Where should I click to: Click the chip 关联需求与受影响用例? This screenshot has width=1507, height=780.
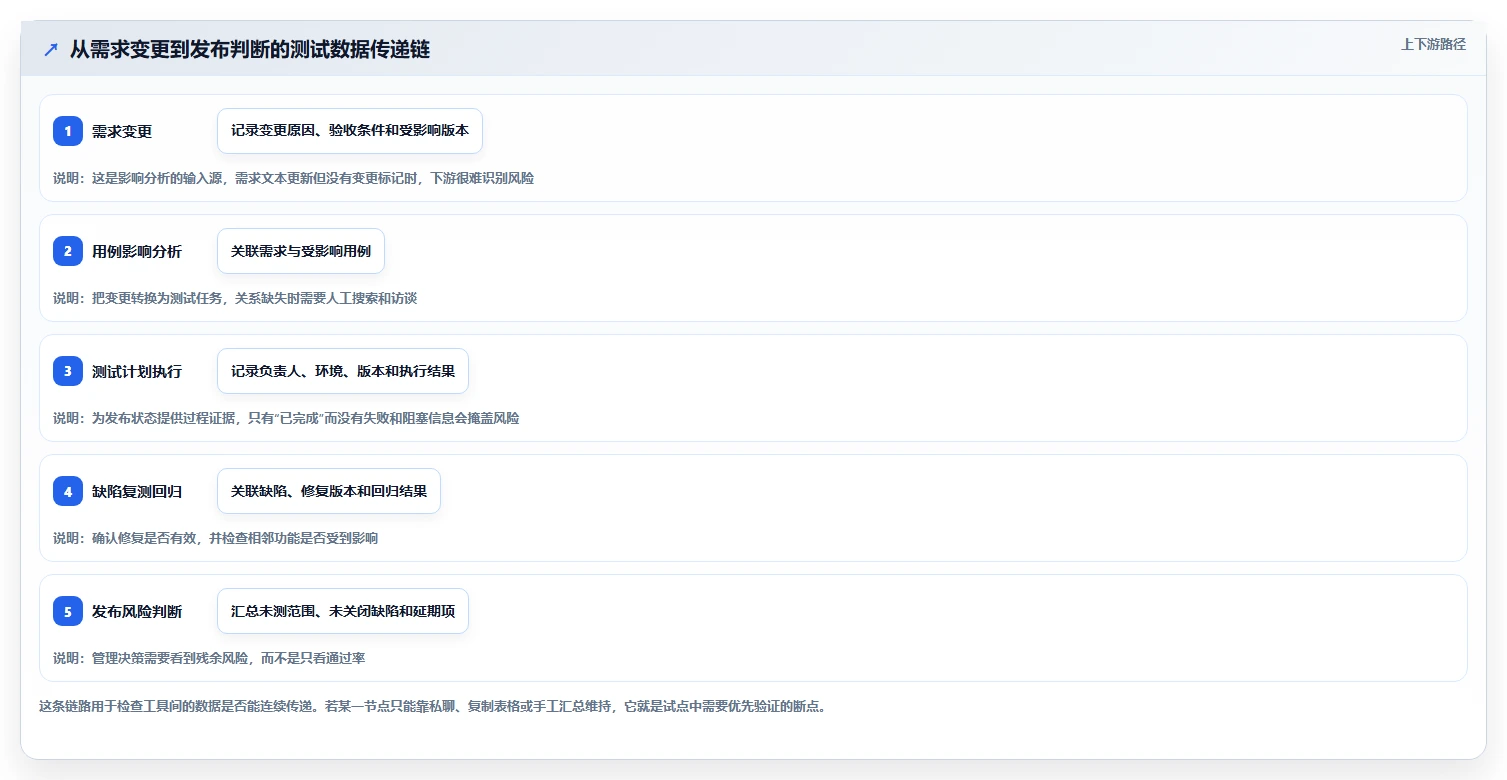tap(301, 251)
